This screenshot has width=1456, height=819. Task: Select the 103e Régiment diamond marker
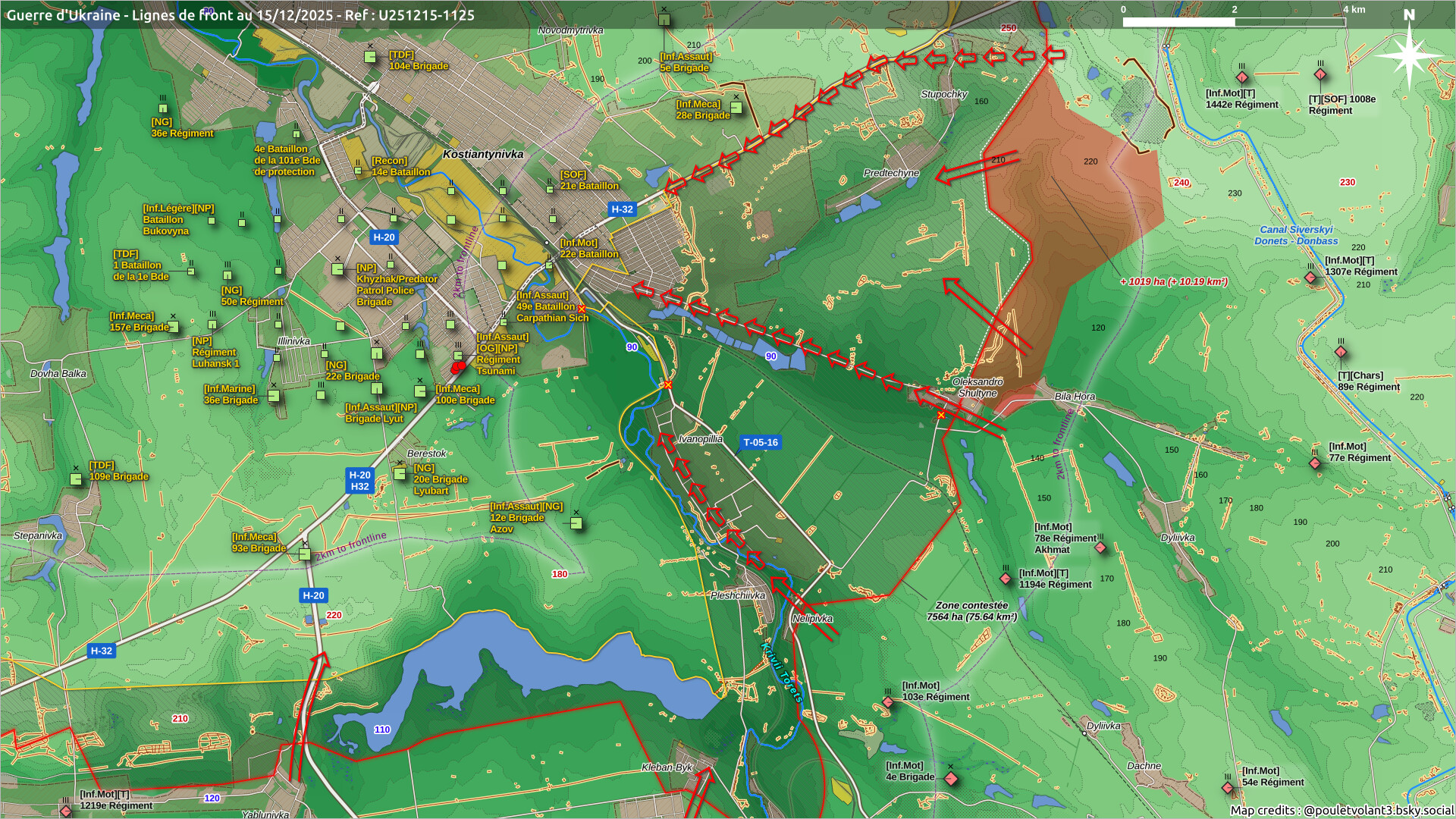[888, 702]
